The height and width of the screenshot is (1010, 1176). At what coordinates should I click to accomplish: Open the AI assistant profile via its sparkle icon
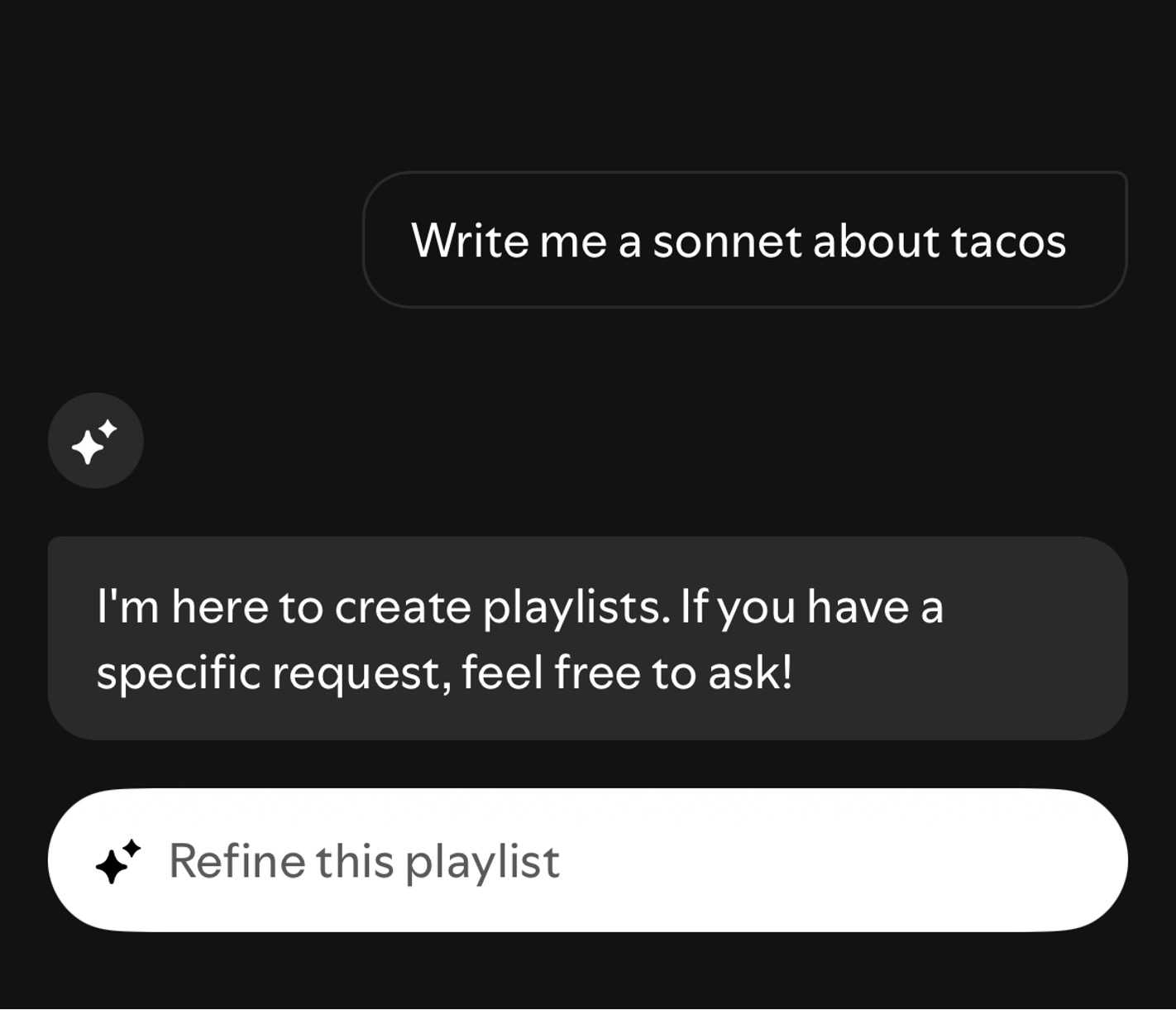[x=95, y=440]
